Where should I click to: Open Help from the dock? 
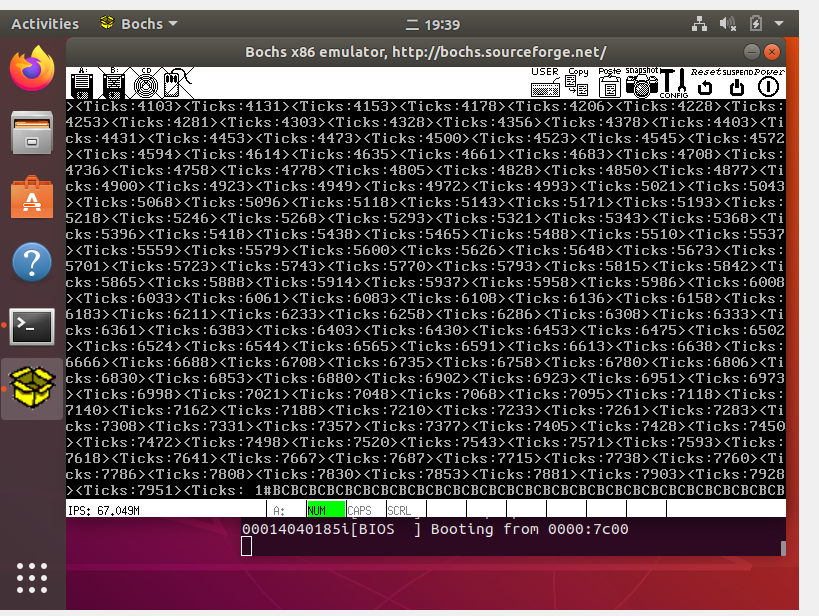(x=32, y=262)
